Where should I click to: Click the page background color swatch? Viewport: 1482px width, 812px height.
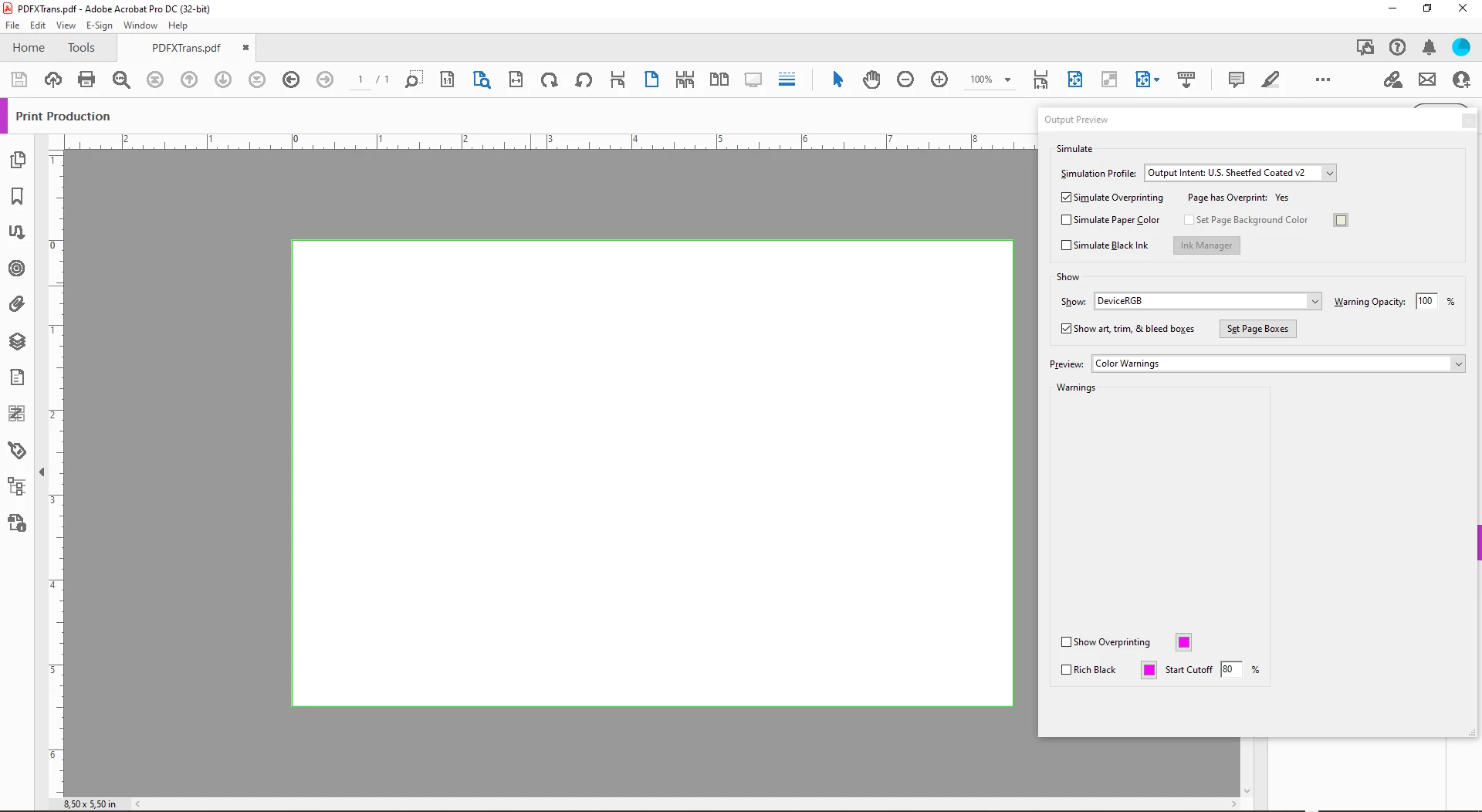click(1342, 220)
